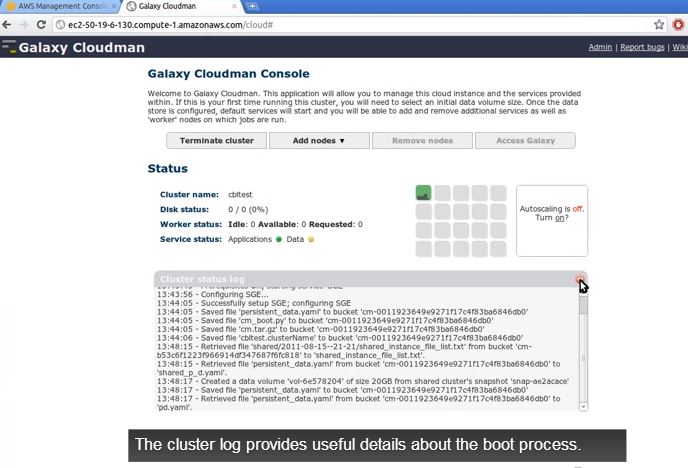
Task: Click the Galaxy Cloudman logo icon
Action: pyautogui.click(x=9, y=47)
